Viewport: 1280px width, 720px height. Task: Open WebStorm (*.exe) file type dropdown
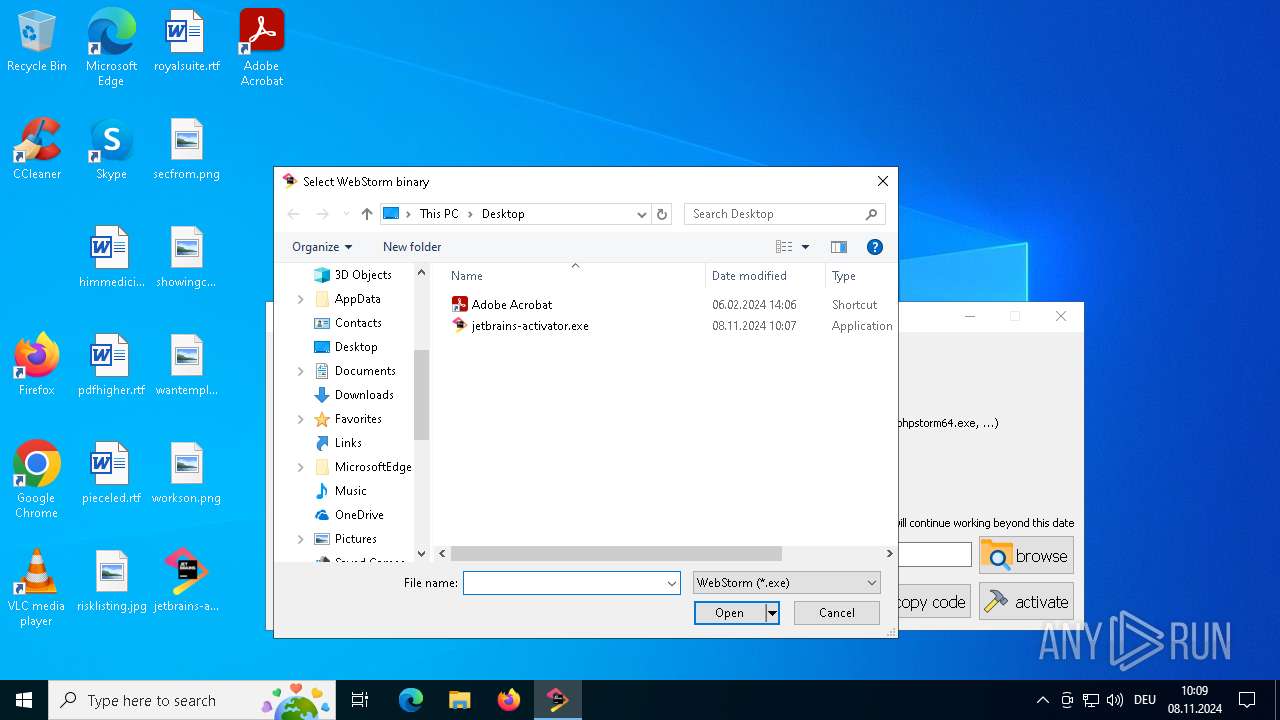(786, 583)
